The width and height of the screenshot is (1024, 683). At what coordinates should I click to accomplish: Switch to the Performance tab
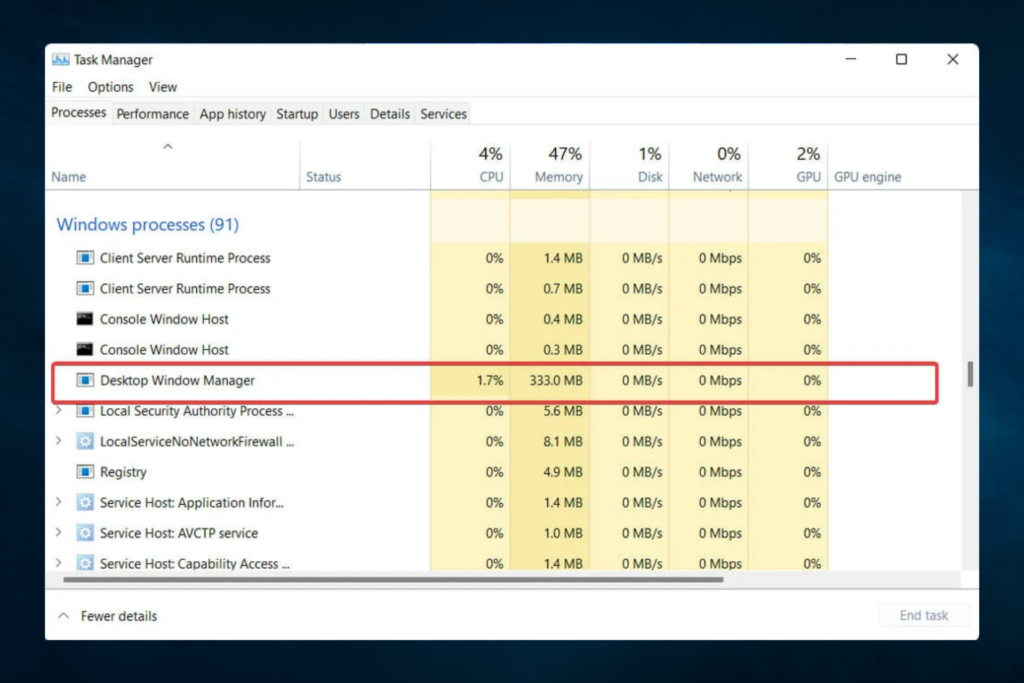(152, 113)
